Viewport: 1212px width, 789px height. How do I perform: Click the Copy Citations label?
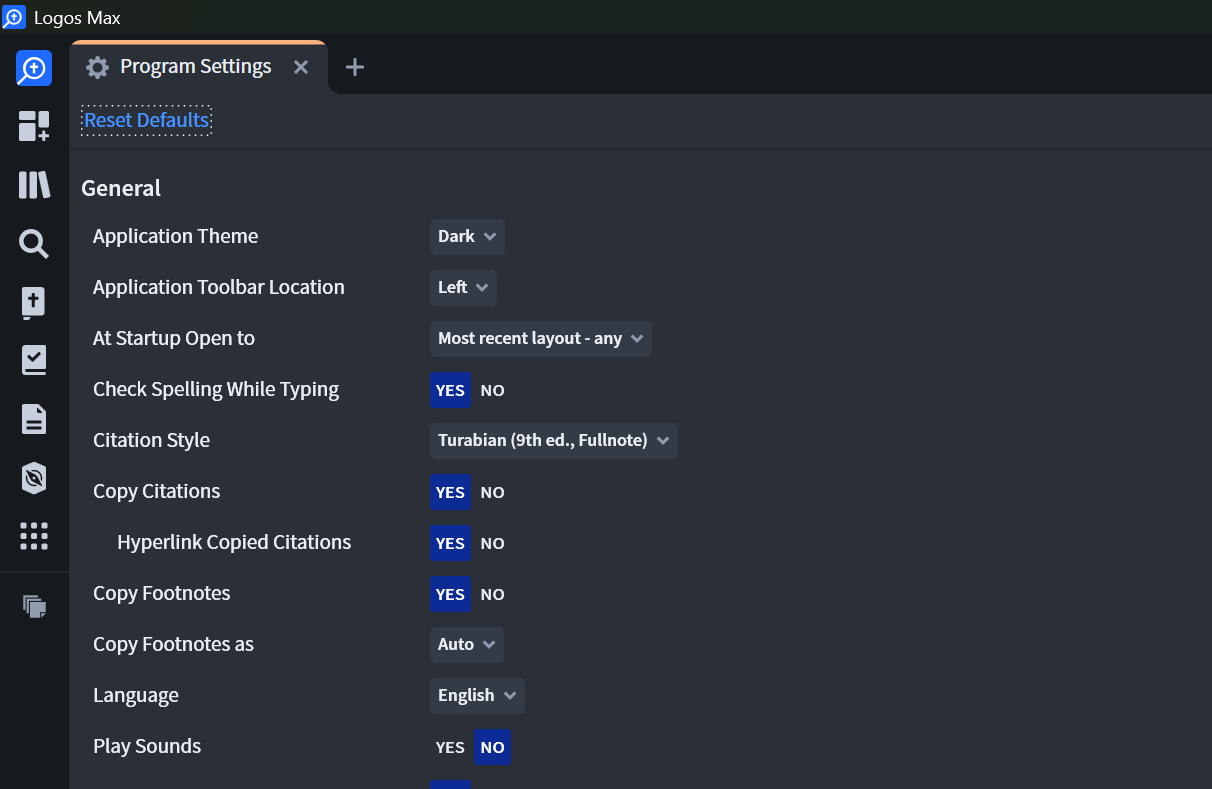(x=156, y=491)
